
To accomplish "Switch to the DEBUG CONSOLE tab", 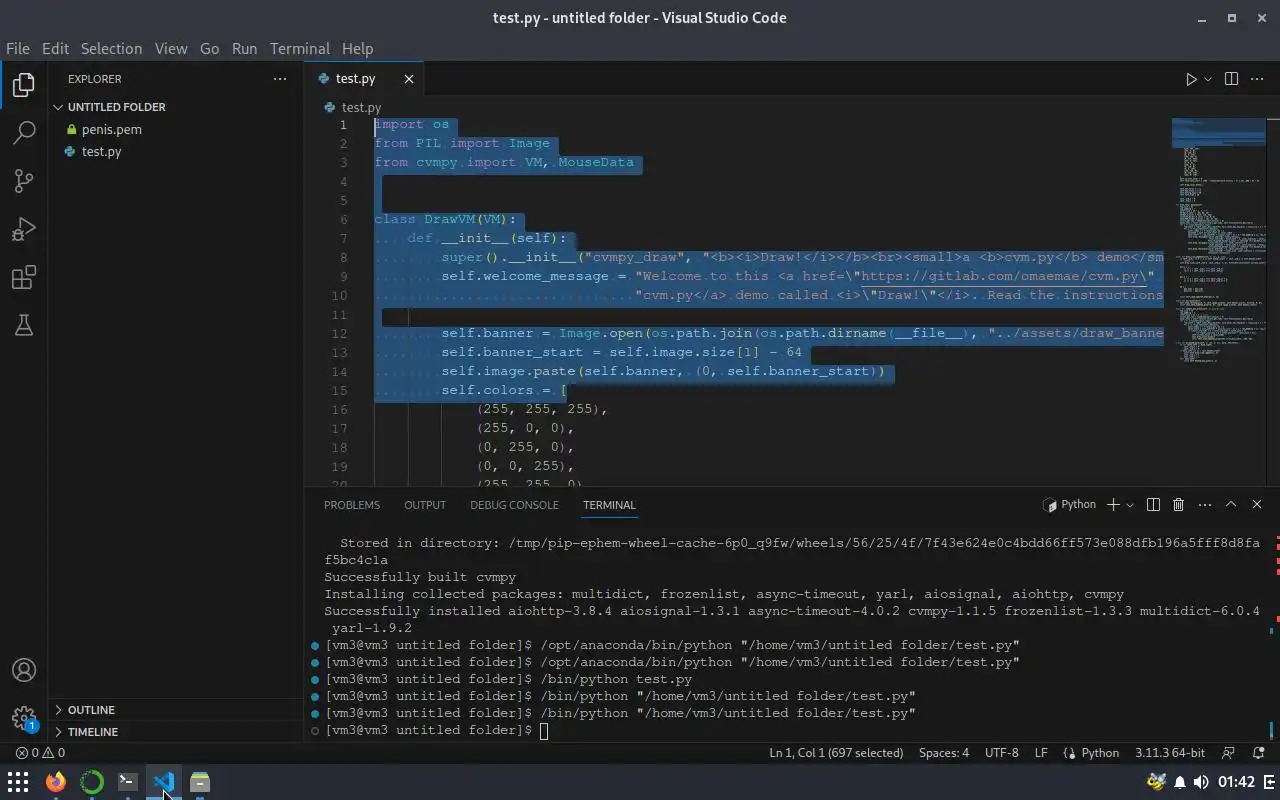I will [514, 505].
